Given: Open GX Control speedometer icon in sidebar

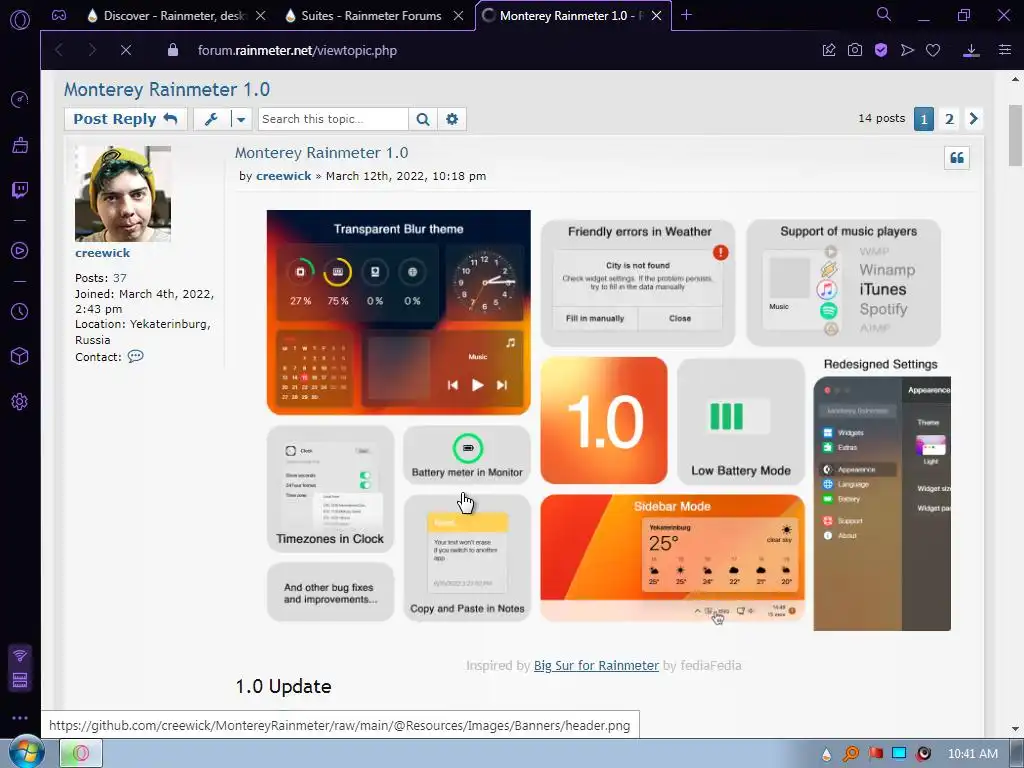Looking at the screenshot, I should (20, 99).
